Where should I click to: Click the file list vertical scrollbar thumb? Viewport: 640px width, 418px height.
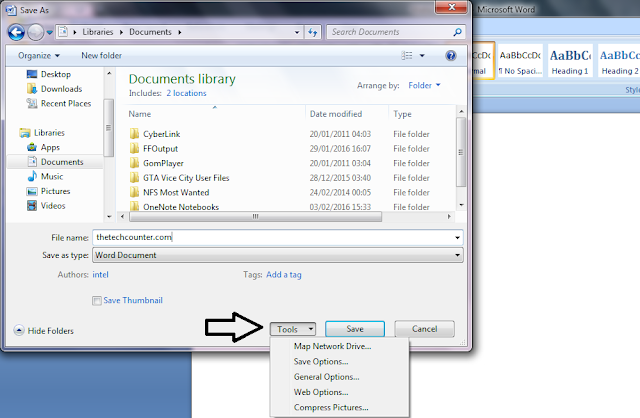(x=461, y=152)
